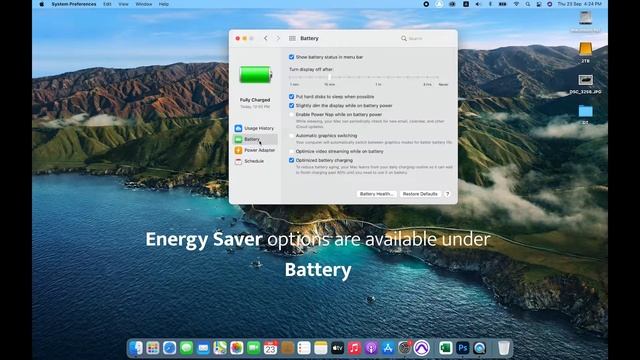Open Reminders from the Dock
Image resolution: width=640 pixels, height=360 pixels.
304,348
